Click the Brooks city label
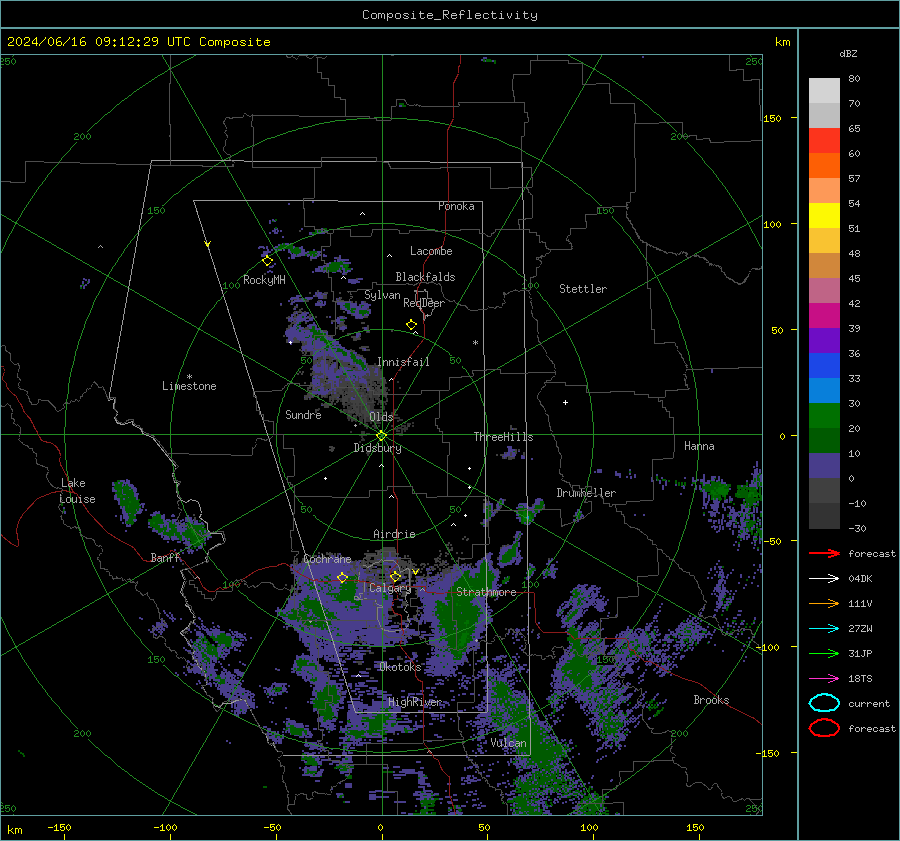 coord(711,700)
